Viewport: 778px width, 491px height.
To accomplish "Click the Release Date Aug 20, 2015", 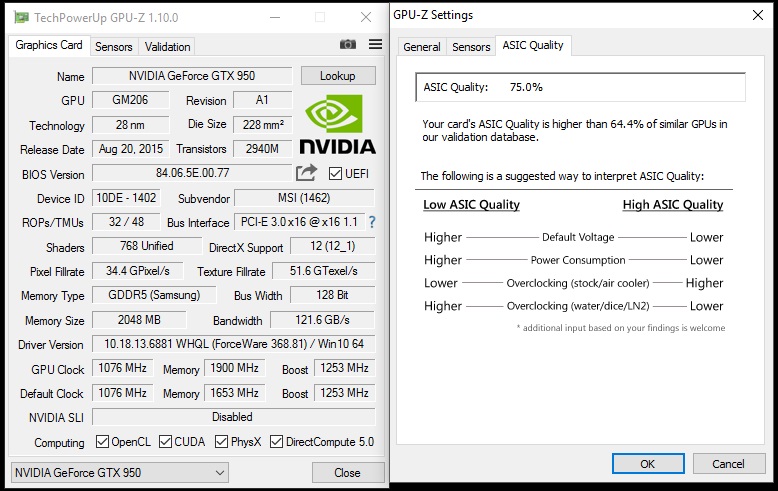I will click(x=130, y=149).
